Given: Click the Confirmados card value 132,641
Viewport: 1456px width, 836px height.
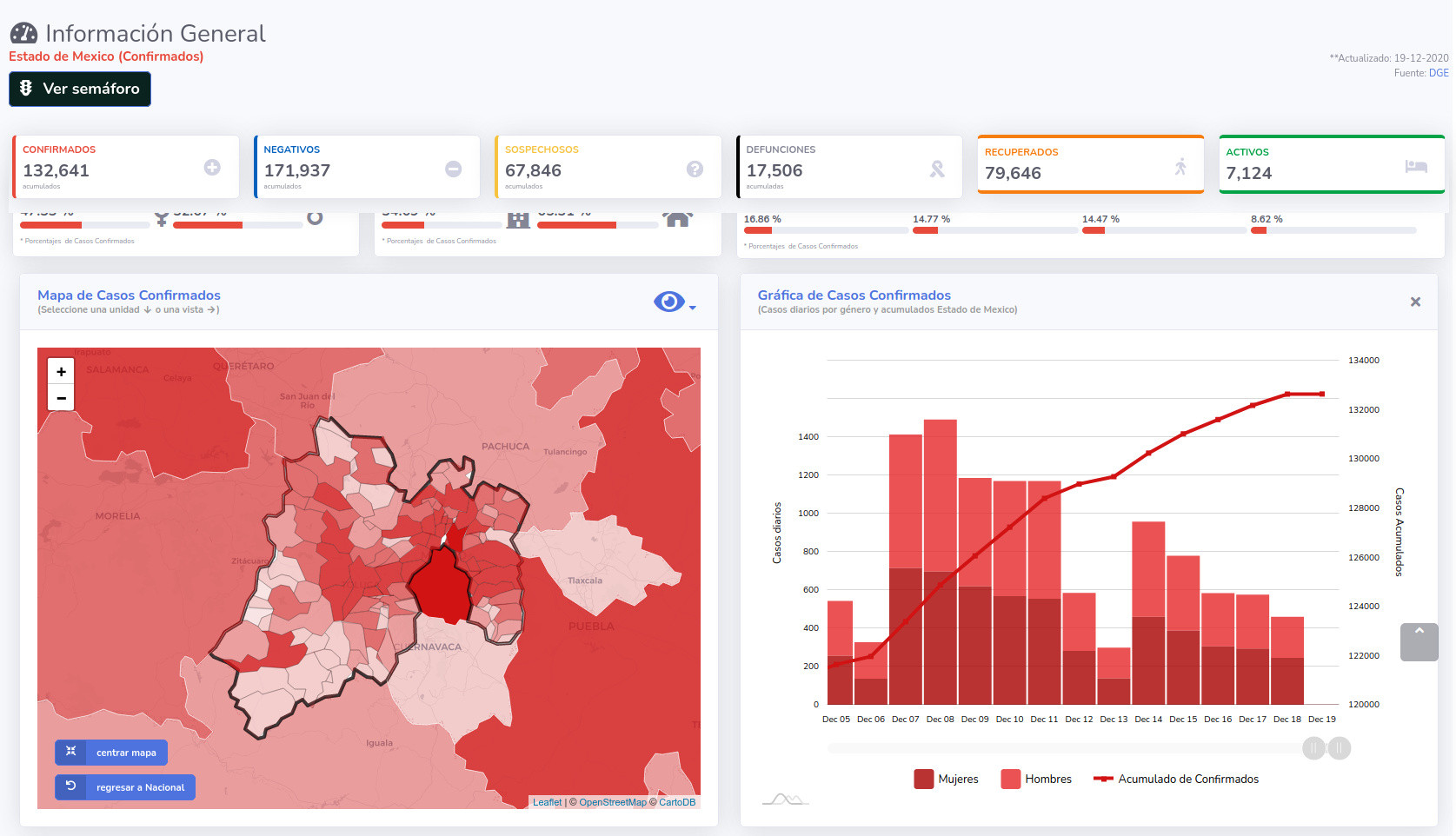Looking at the screenshot, I should 56,170.
